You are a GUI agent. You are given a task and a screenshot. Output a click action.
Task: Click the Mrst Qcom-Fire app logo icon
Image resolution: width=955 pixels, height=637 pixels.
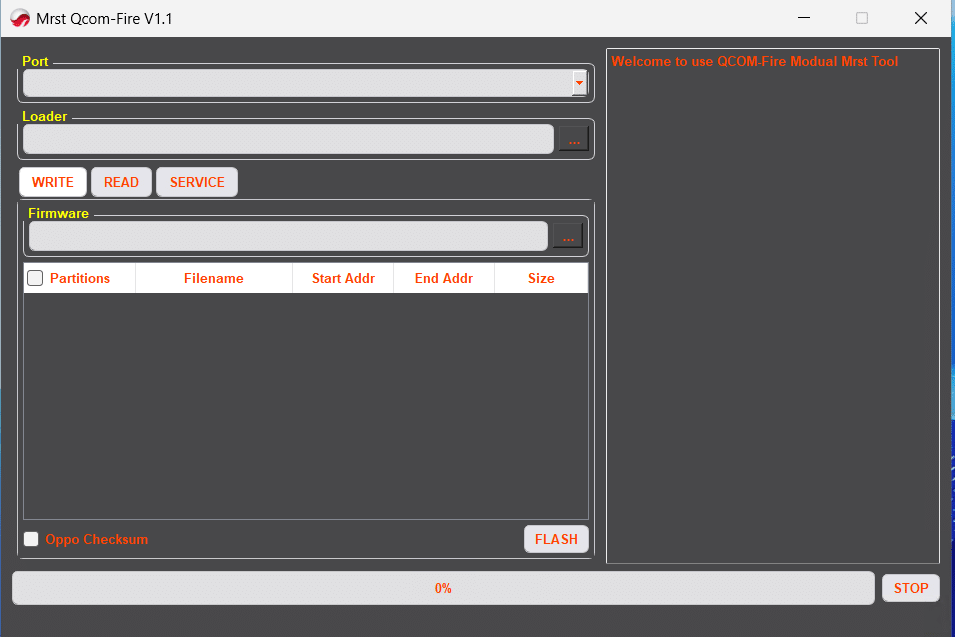[x=19, y=18]
